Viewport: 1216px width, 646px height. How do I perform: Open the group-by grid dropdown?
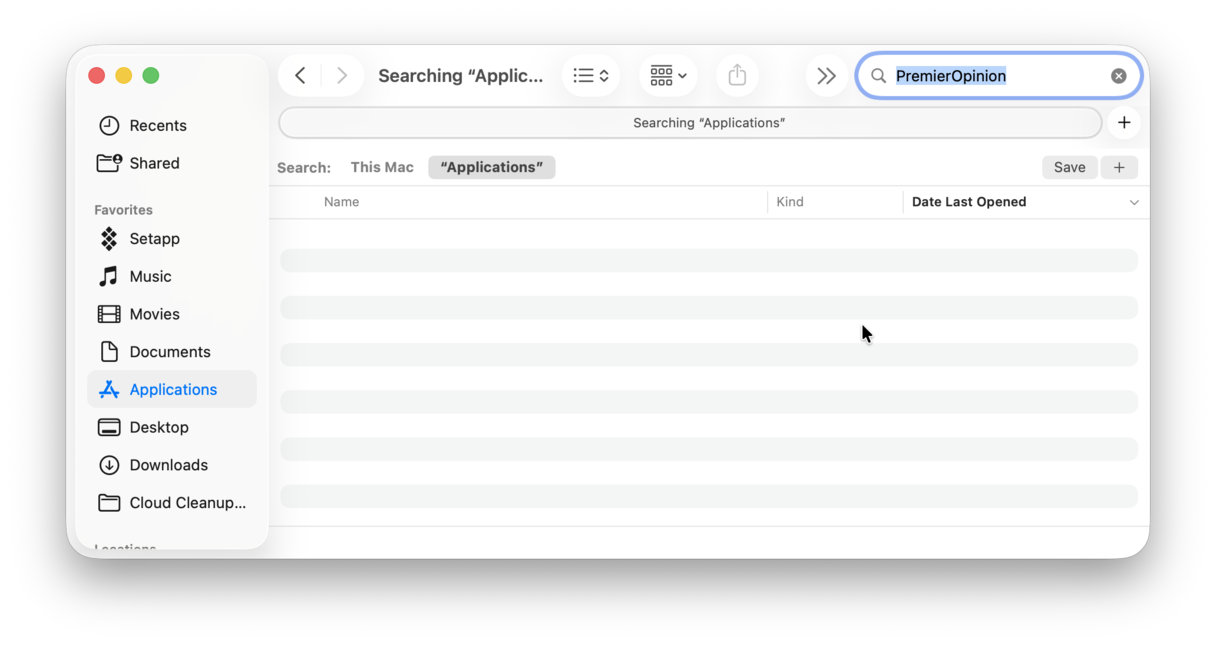point(668,76)
